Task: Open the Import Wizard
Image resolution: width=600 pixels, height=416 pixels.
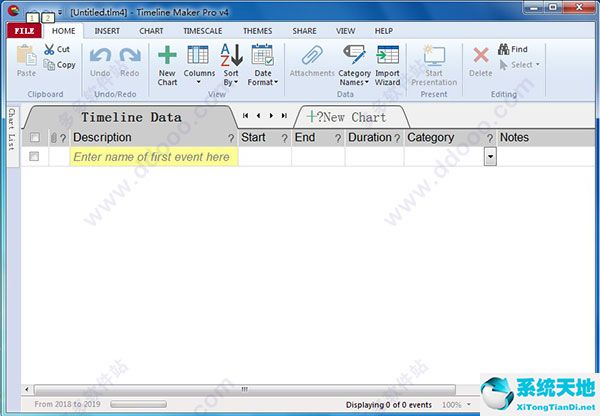Action: (x=387, y=65)
